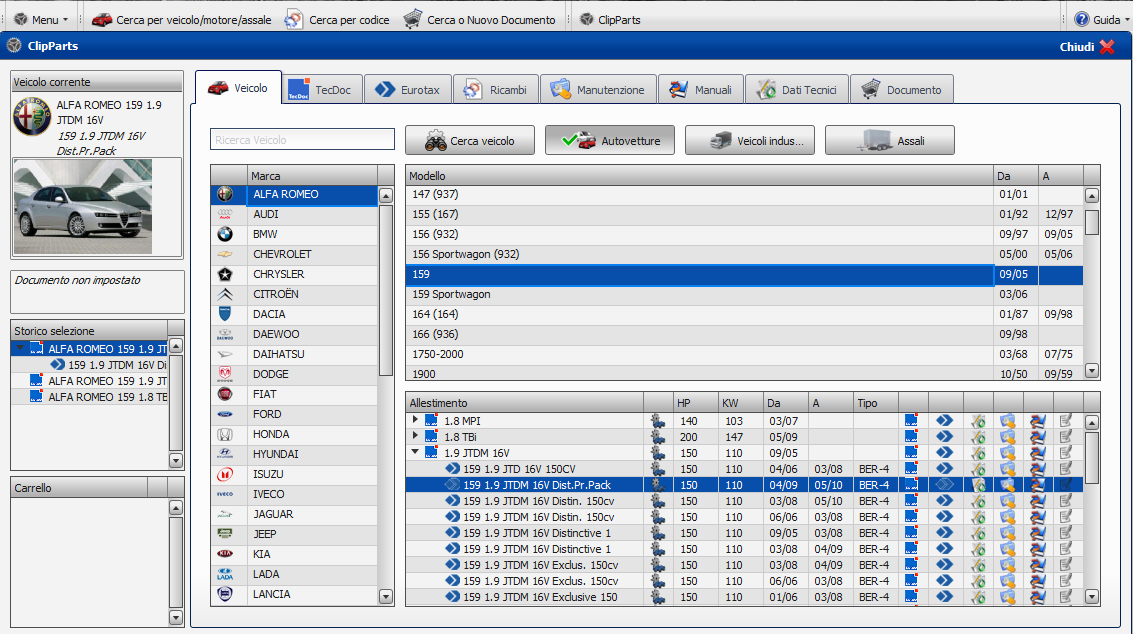Switch to the Documento tab
This screenshot has width=1133, height=634.
click(902, 90)
